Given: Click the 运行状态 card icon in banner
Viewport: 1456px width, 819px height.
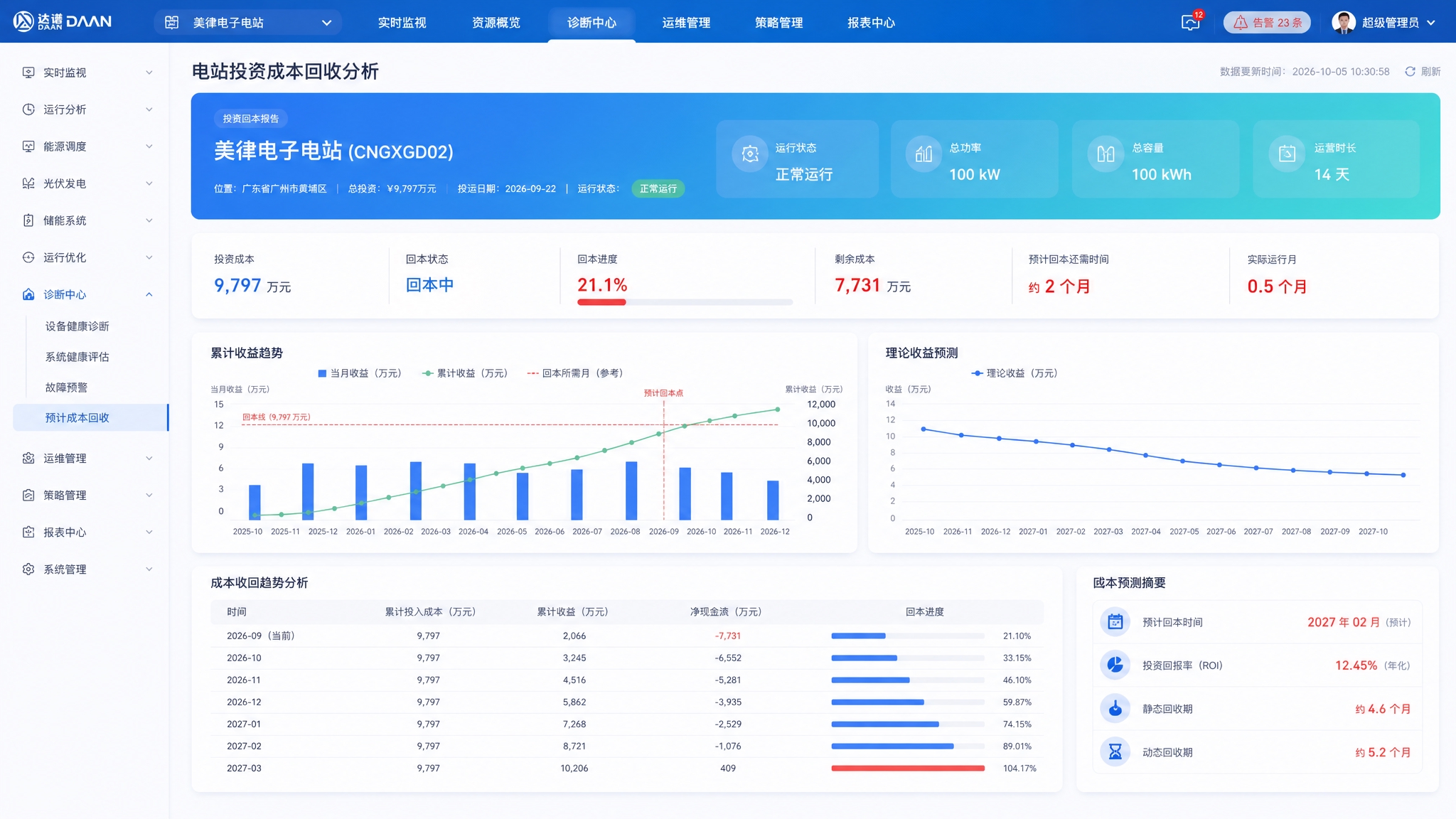Looking at the screenshot, I should coord(750,154).
